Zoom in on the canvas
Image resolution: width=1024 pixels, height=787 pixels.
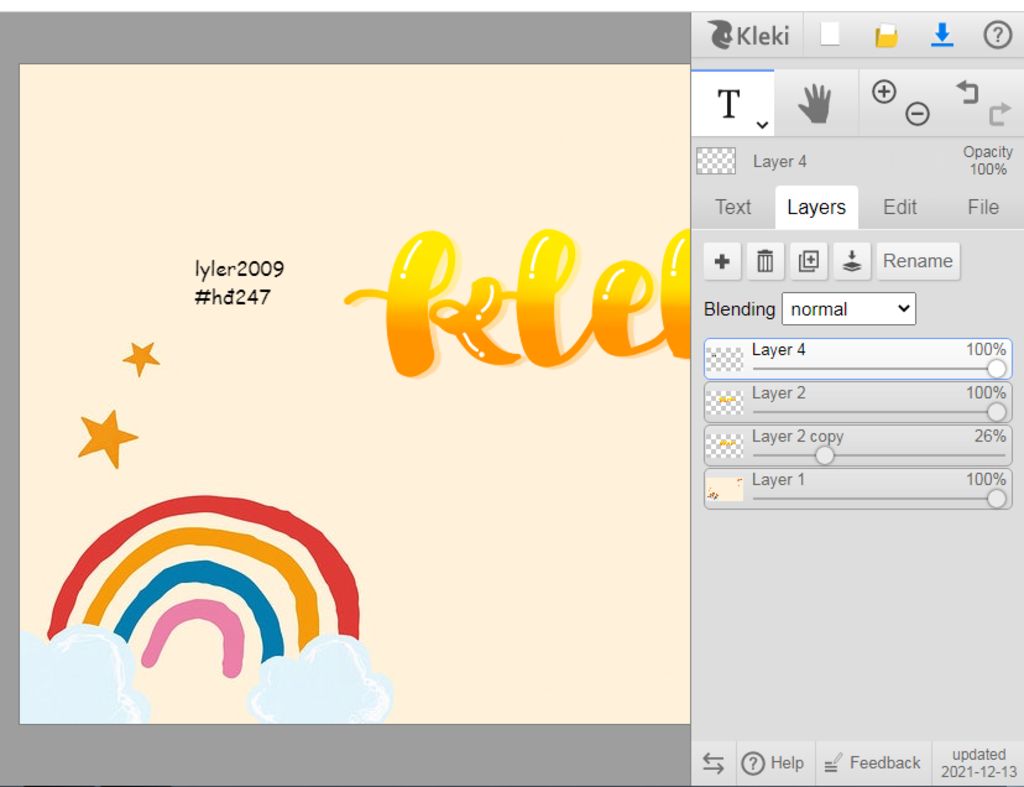(x=884, y=91)
